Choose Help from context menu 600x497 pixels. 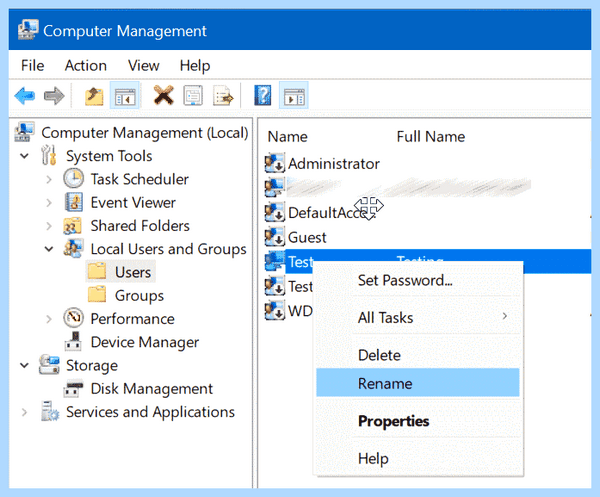pos(418,458)
